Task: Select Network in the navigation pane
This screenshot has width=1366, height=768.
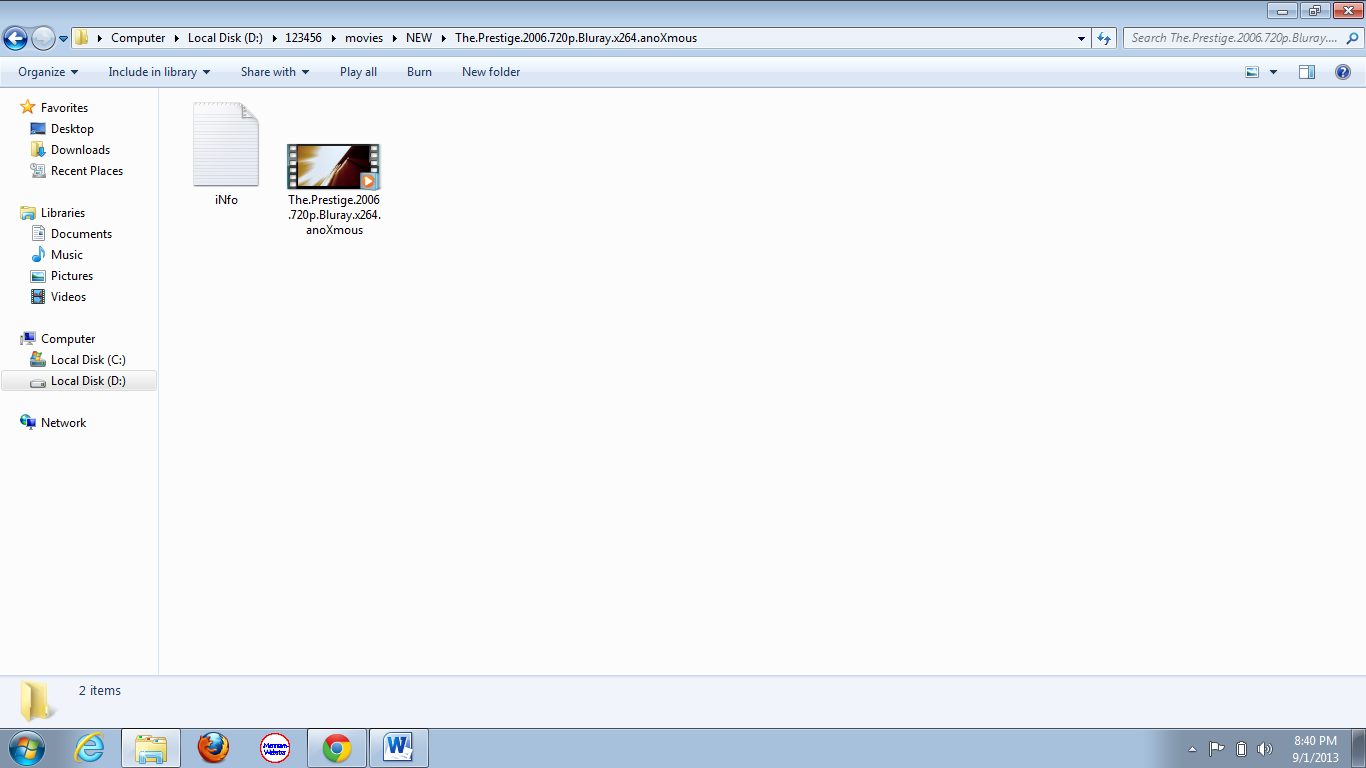Action: (63, 423)
